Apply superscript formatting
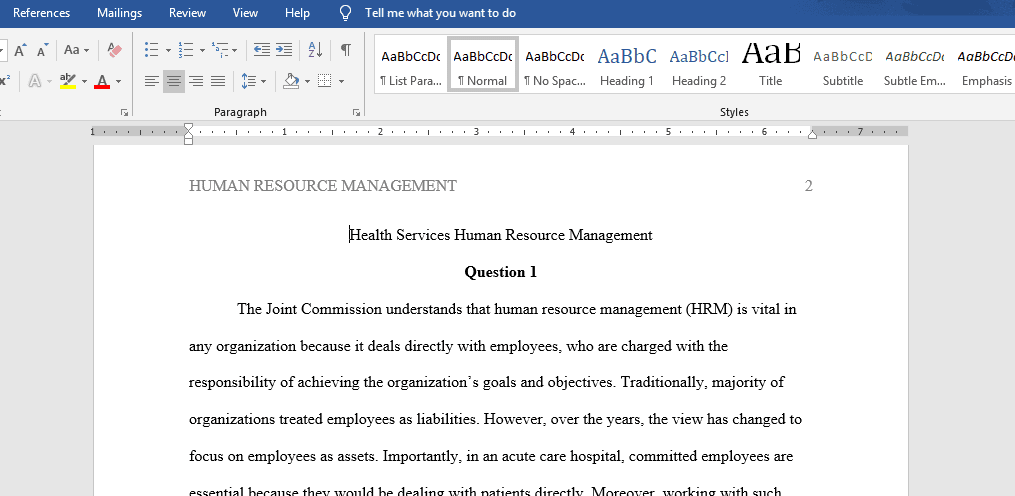The image size is (1015, 496). point(5,82)
